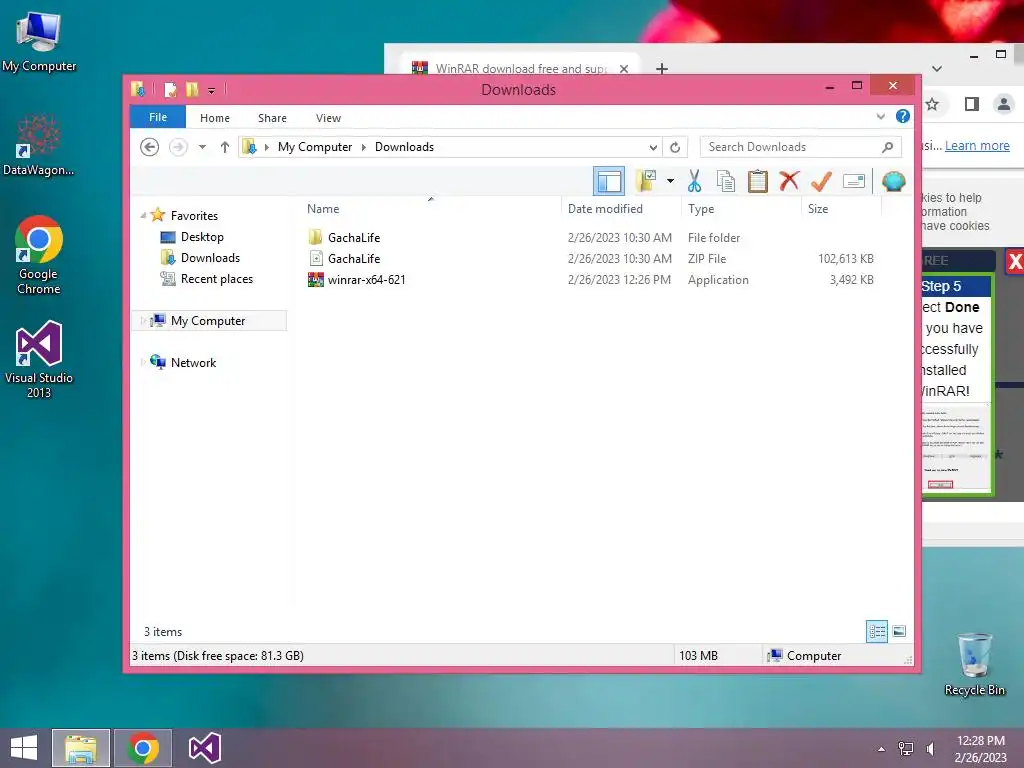The width and height of the screenshot is (1024, 768).
Task: Select Recent places under Favorites
Action: tap(217, 279)
